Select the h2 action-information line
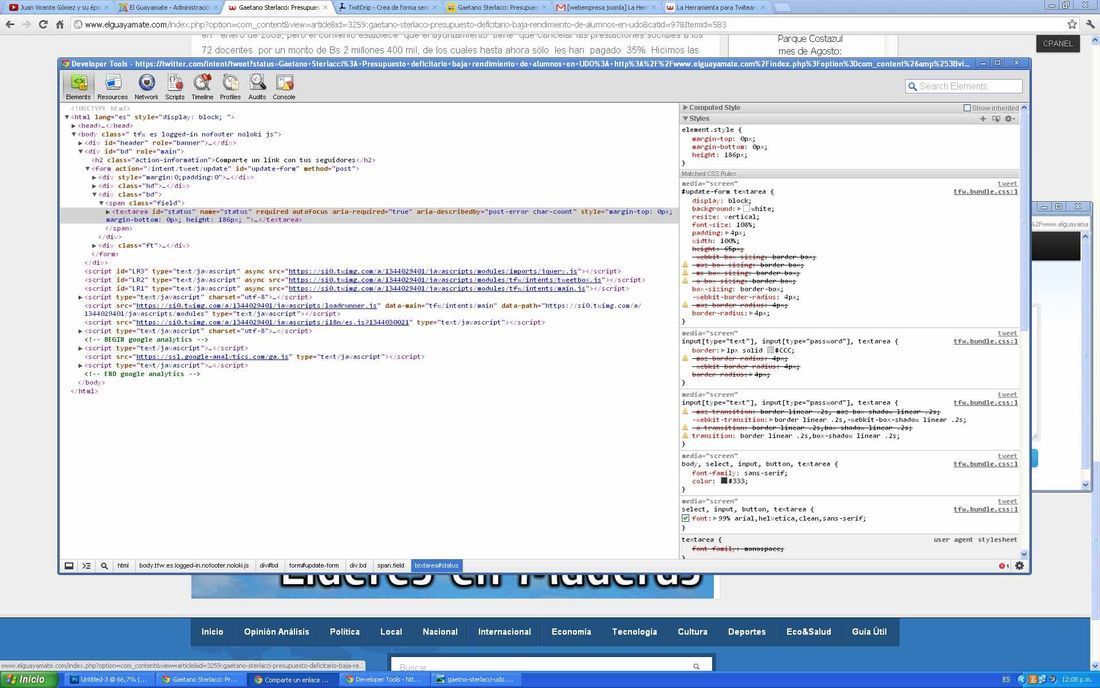Viewport: 1100px width, 688px height. click(x=233, y=160)
